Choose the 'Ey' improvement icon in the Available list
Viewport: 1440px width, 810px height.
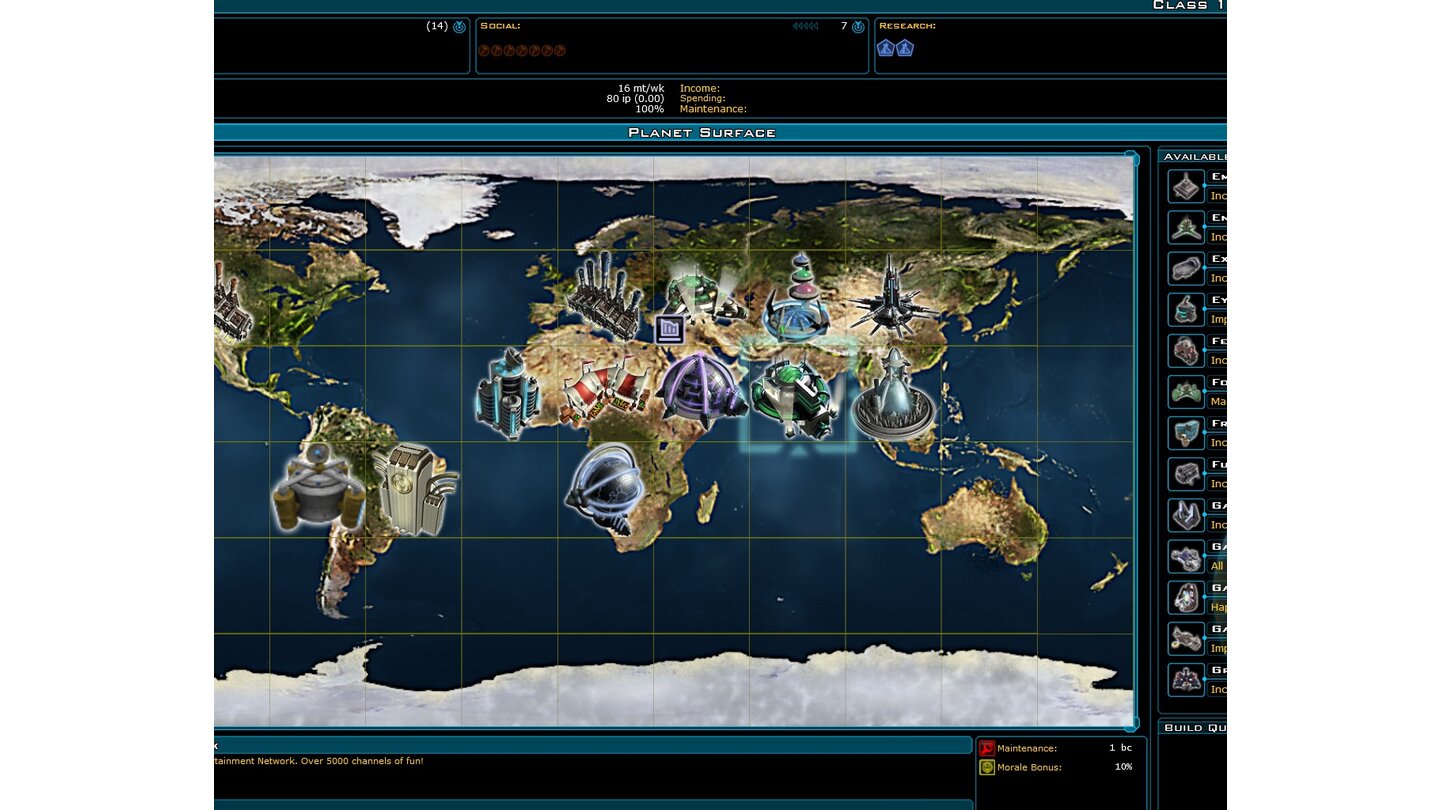point(1186,309)
